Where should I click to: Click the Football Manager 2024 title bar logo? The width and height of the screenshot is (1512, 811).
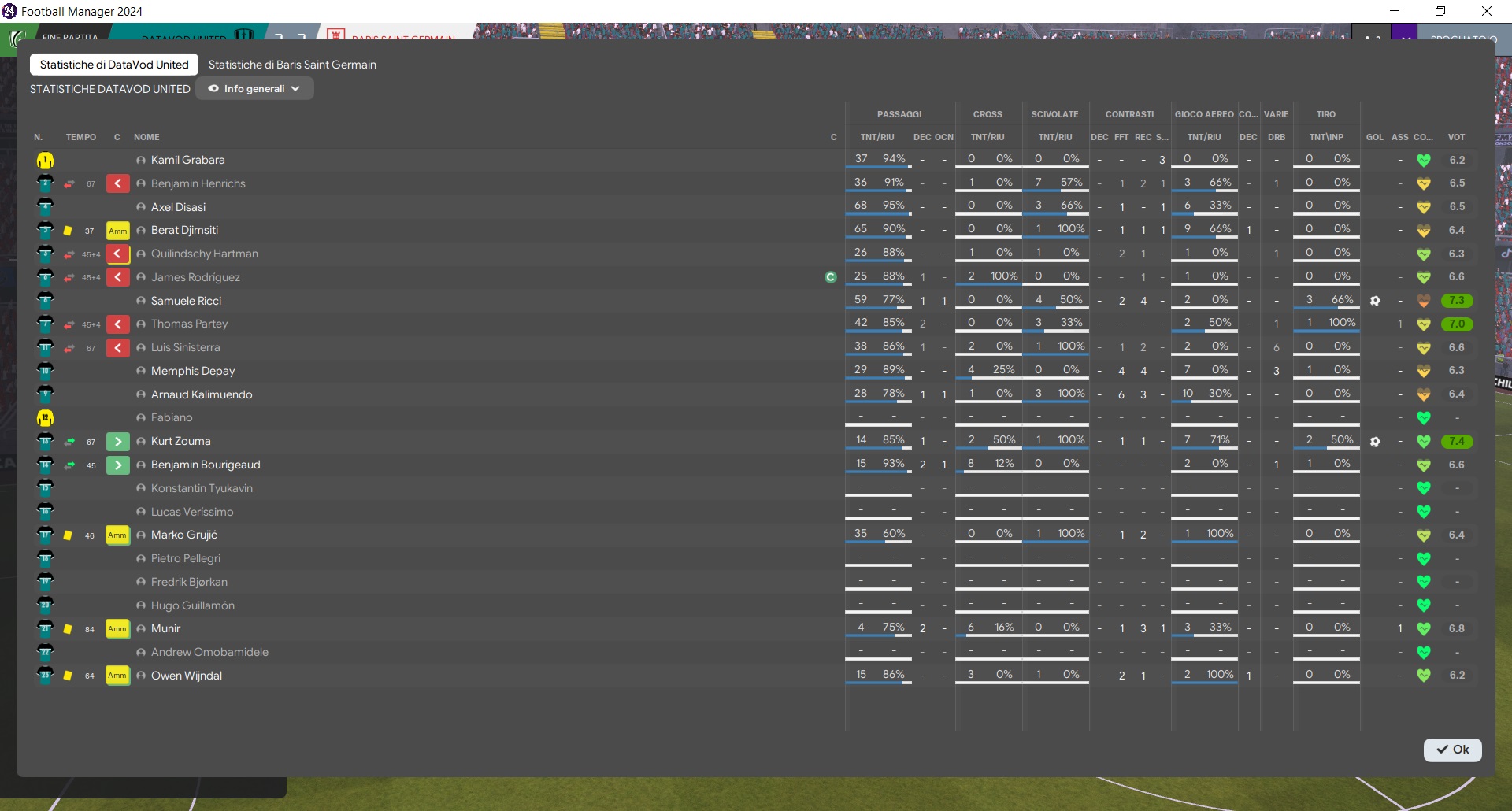tap(9, 11)
